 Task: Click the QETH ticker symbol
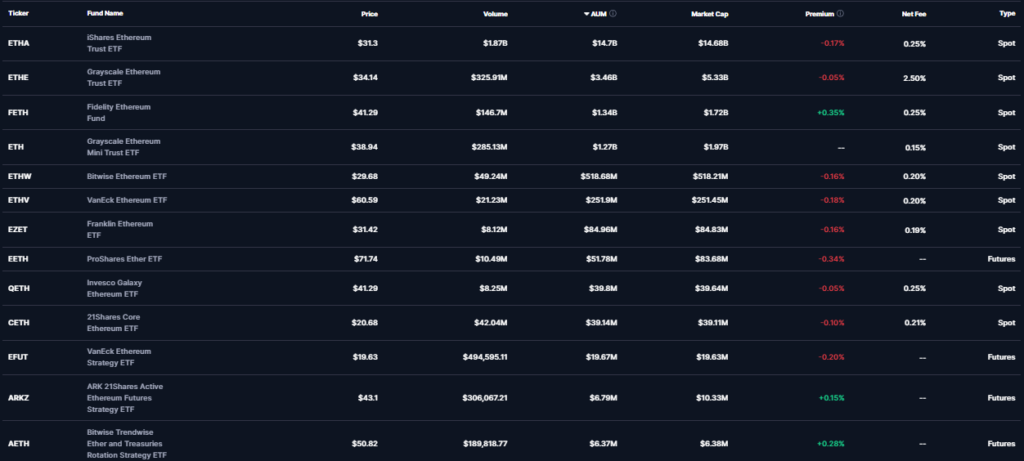tap(19, 289)
